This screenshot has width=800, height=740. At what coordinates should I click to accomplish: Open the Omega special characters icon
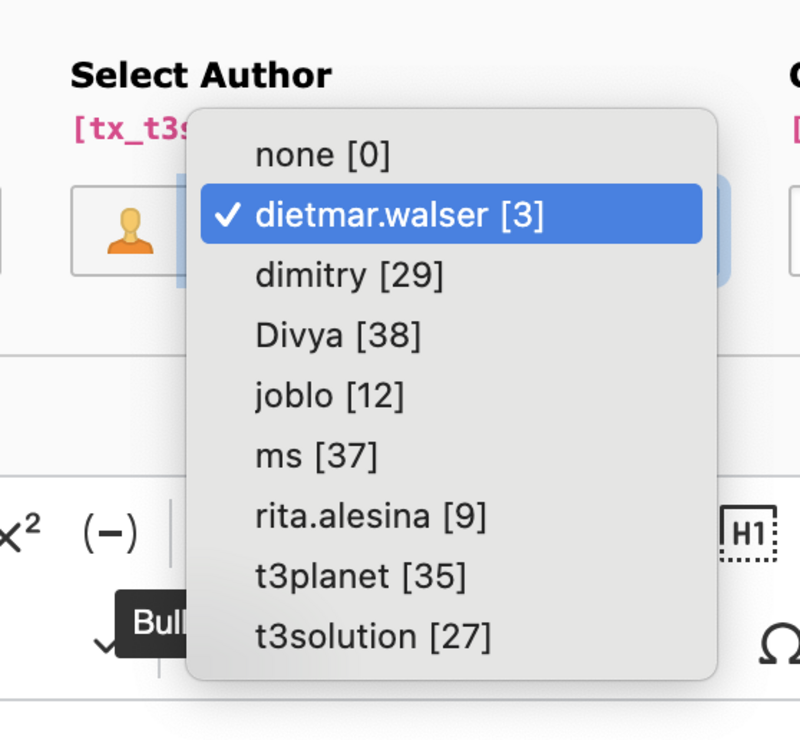pyautogui.click(x=780, y=644)
